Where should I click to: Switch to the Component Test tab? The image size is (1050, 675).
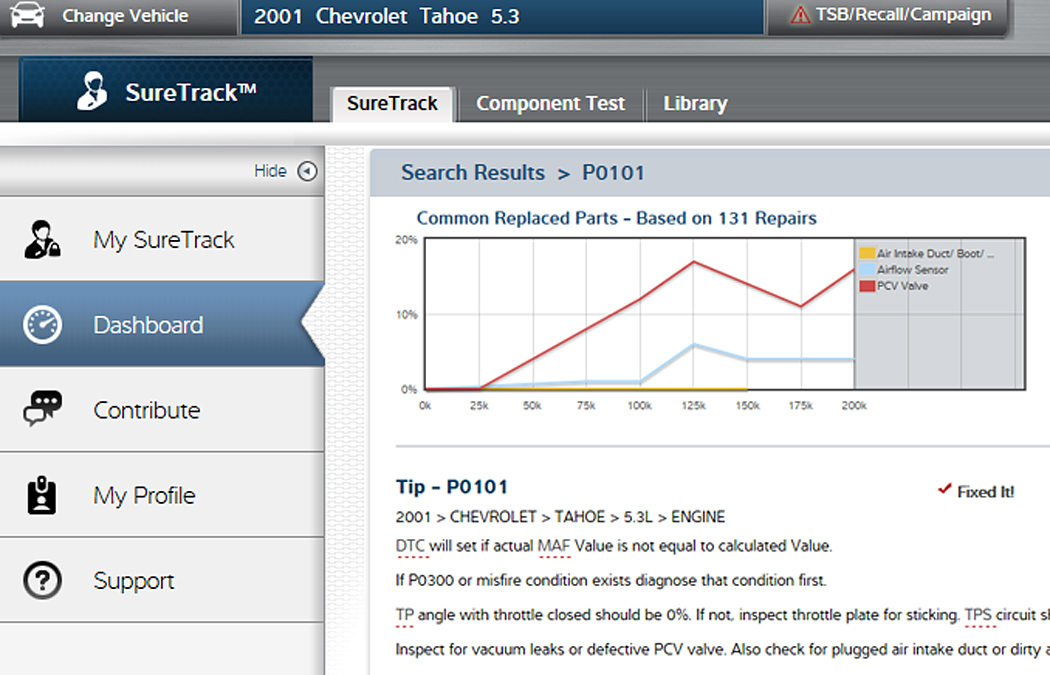point(550,104)
